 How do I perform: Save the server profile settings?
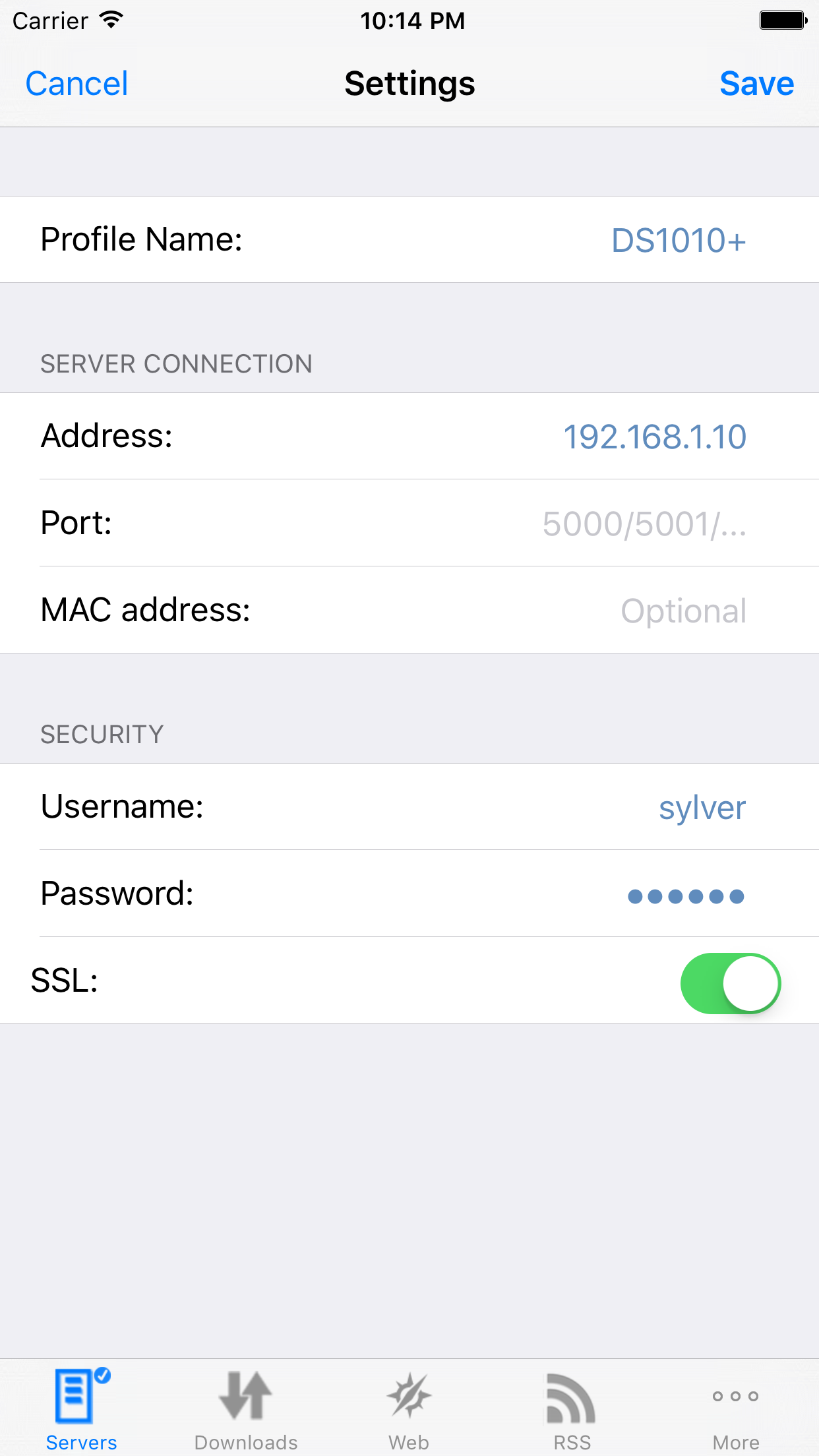click(x=757, y=84)
